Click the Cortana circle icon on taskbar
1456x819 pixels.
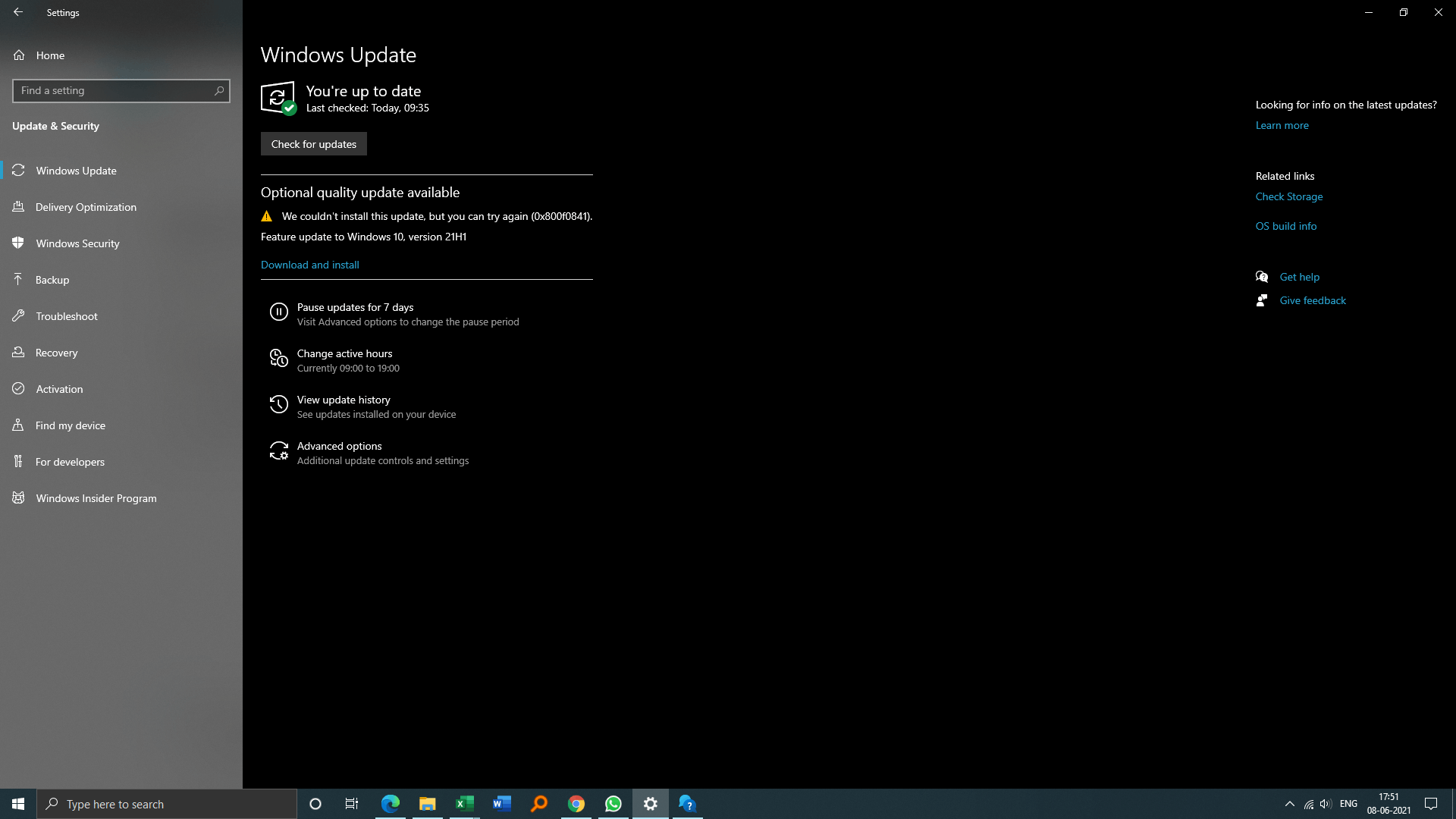click(315, 804)
